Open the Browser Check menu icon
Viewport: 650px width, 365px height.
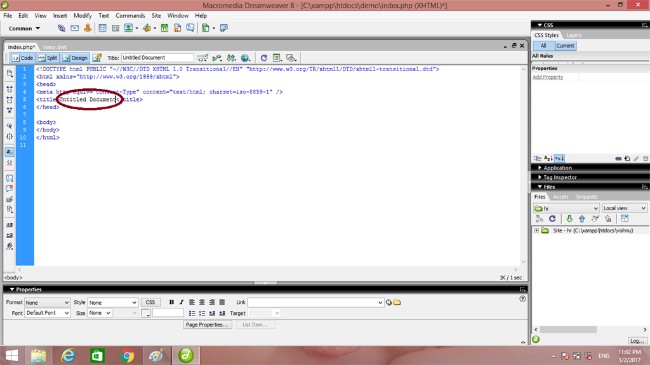coord(202,58)
